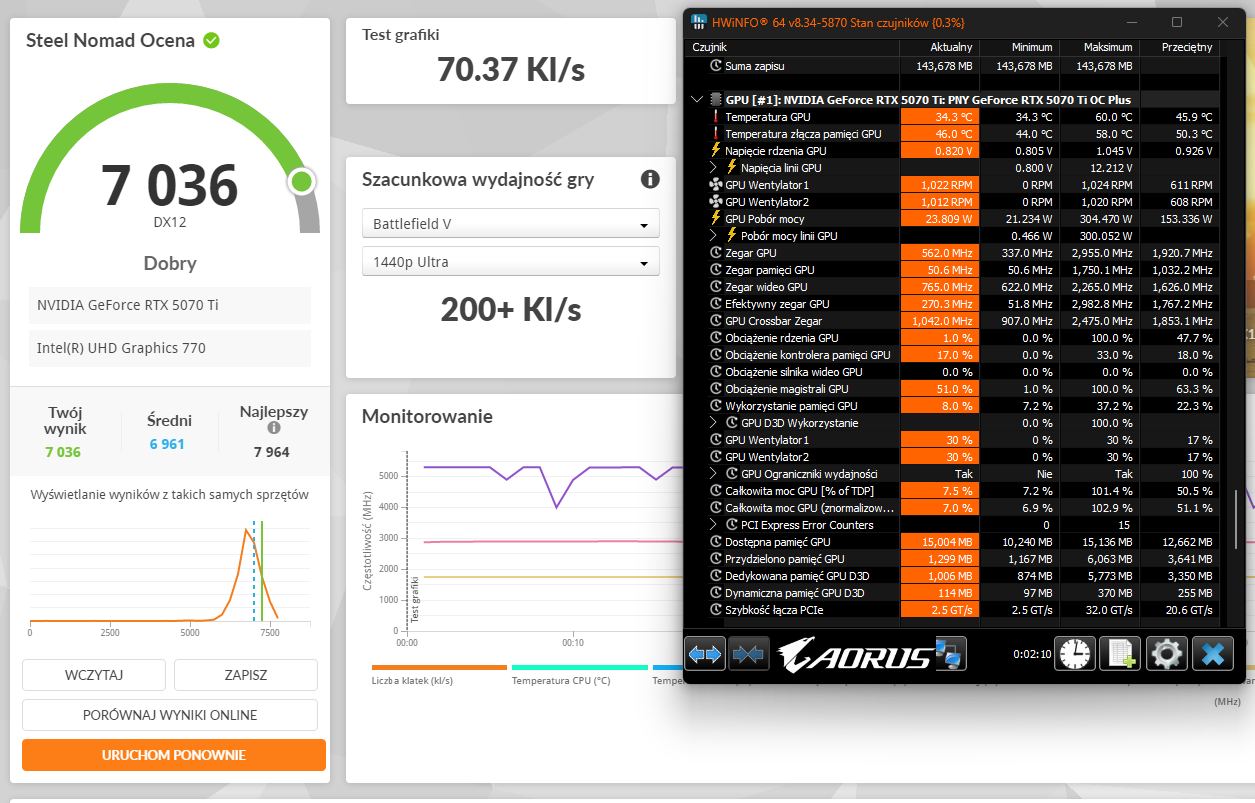Screen dimensions: 1255x803
Task: Click the collapse columns arrows icon in HWiNFO
Action: pyautogui.click(x=749, y=655)
